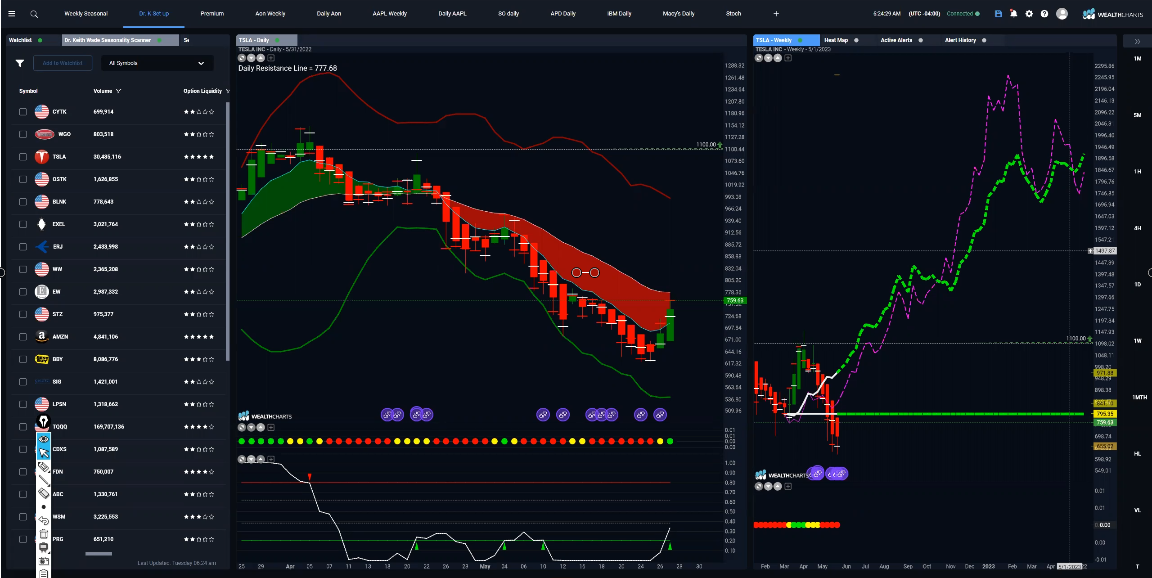
Task: Undo last annotation with the arrow icon
Action: click(x=43, y=521)
